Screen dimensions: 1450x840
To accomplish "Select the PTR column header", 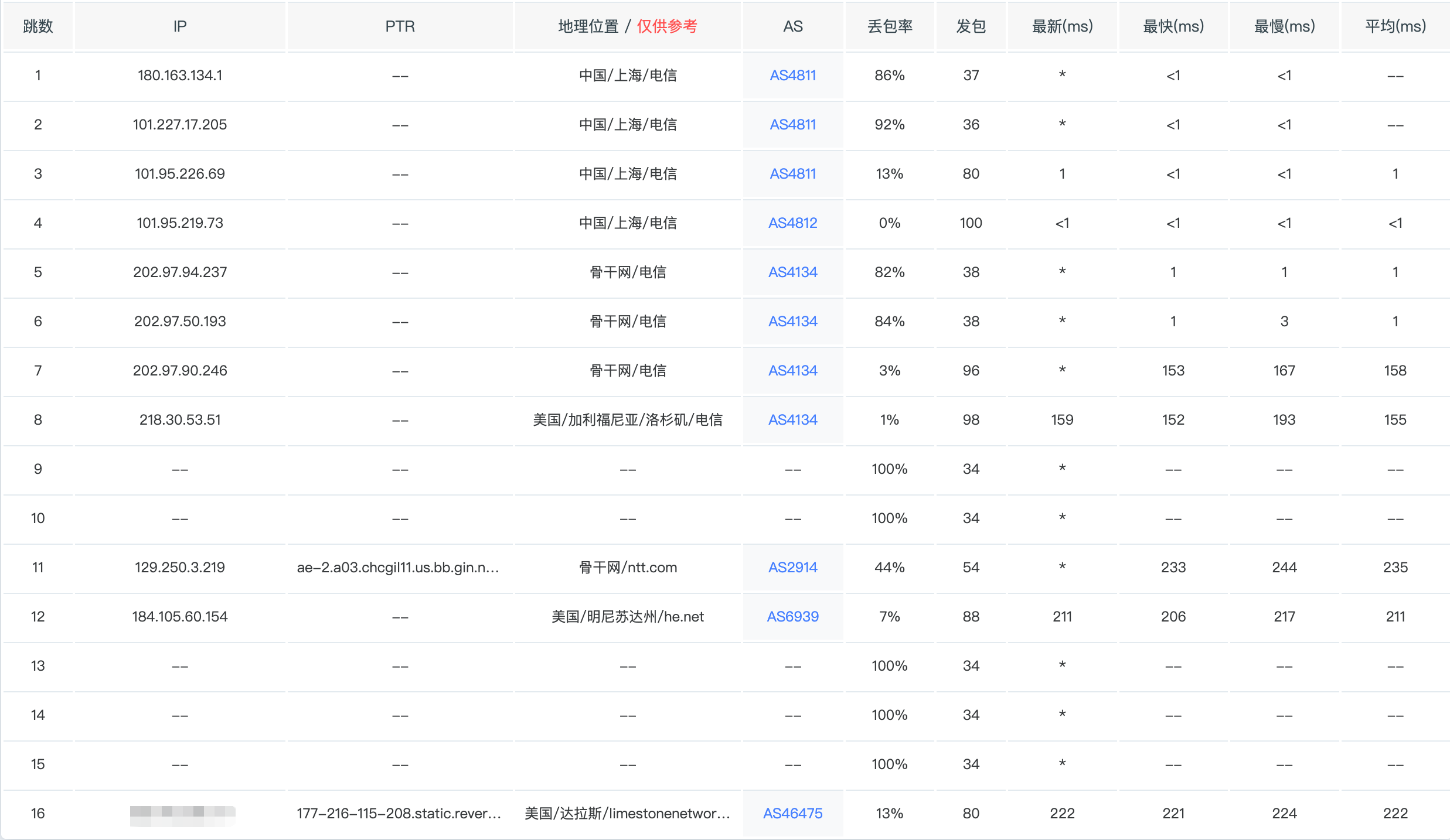I will click(400, 26).
